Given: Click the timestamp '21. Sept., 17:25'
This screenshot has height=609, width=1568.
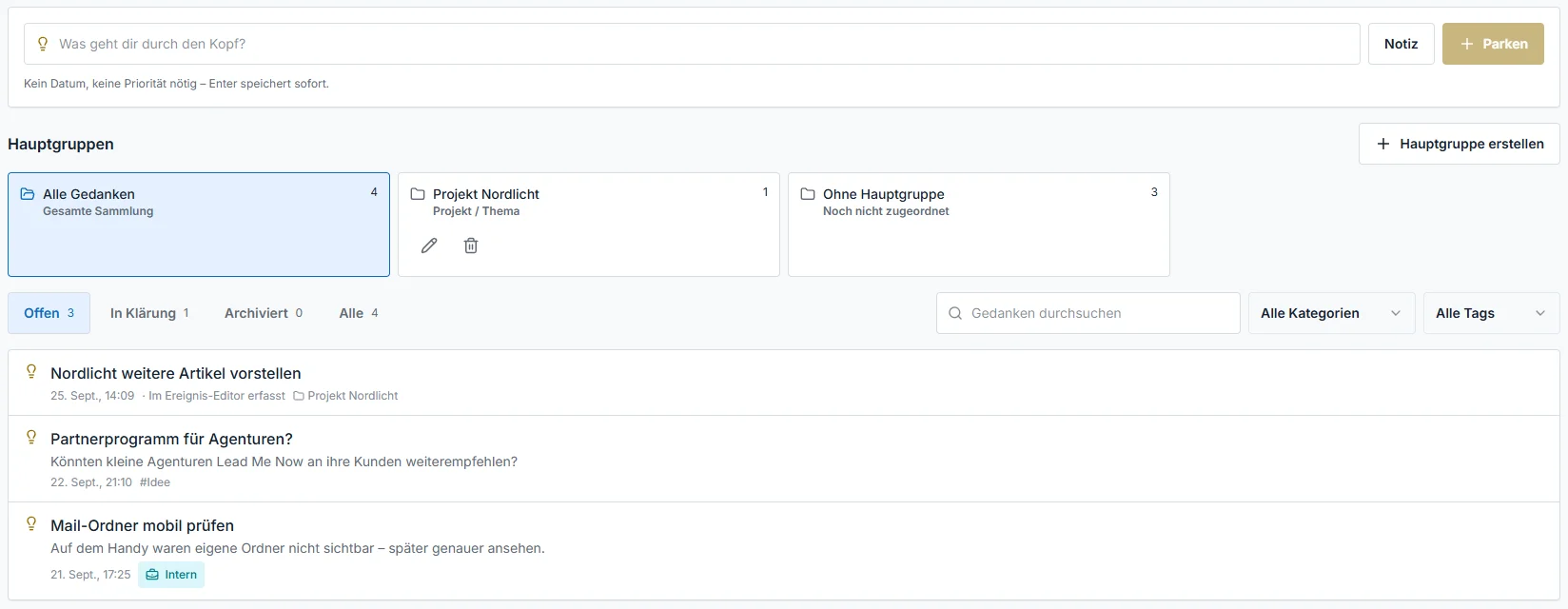Looking at the screenshot, I should tap(90, 575).
